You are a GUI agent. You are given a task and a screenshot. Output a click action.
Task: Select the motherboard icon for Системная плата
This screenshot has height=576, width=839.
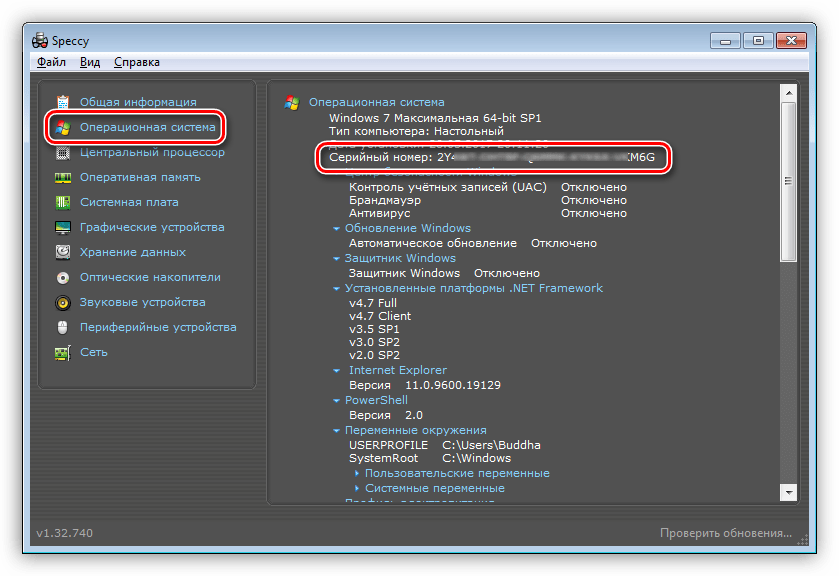[63, 202]
